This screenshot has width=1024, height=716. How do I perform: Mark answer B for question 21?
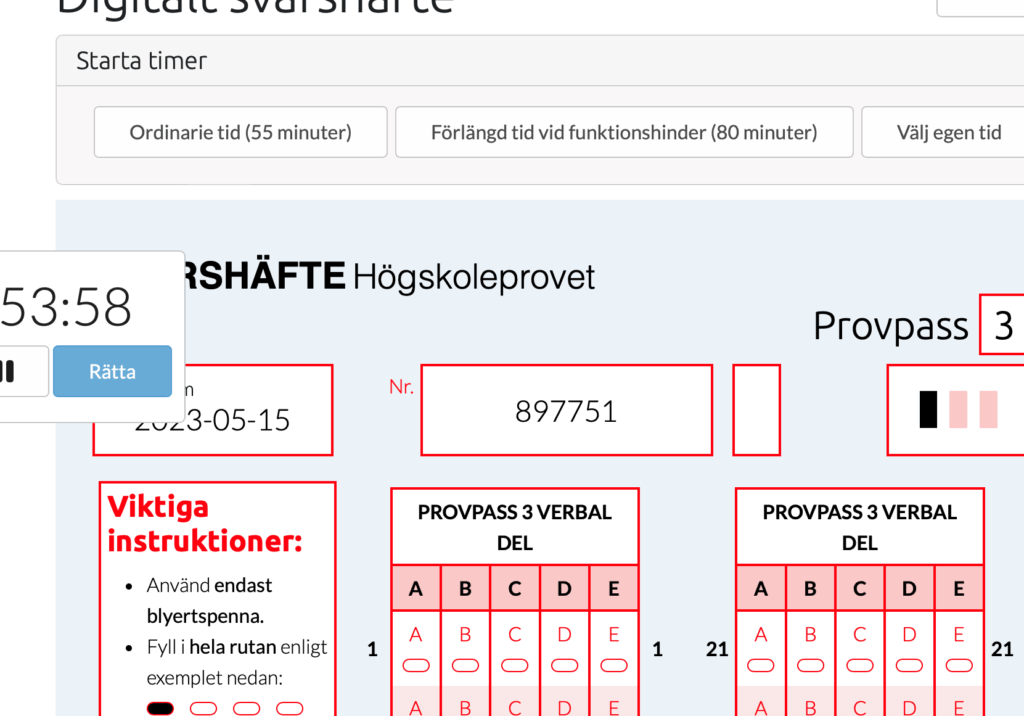810,666
